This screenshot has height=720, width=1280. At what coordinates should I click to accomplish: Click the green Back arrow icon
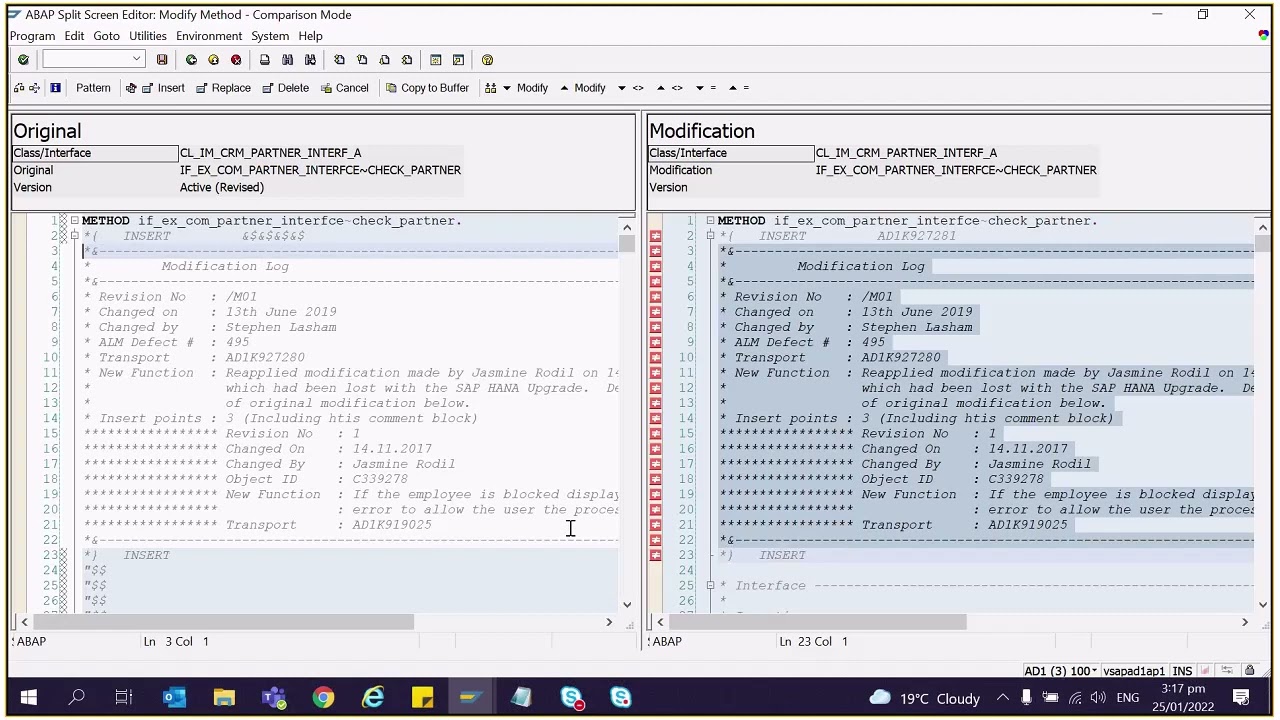(x=191, y=60)
